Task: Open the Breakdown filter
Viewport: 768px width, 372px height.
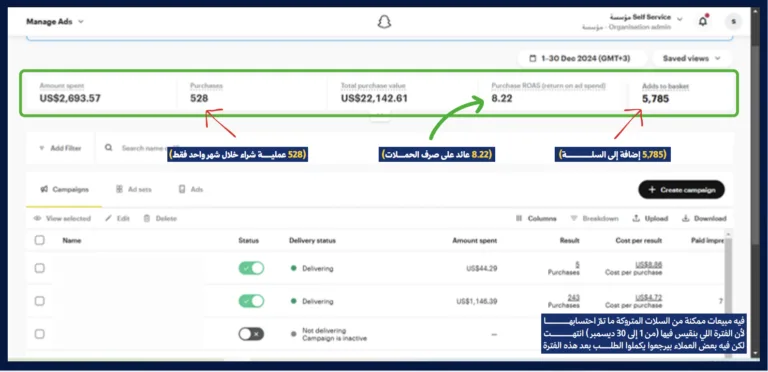Action: point(594,219)
